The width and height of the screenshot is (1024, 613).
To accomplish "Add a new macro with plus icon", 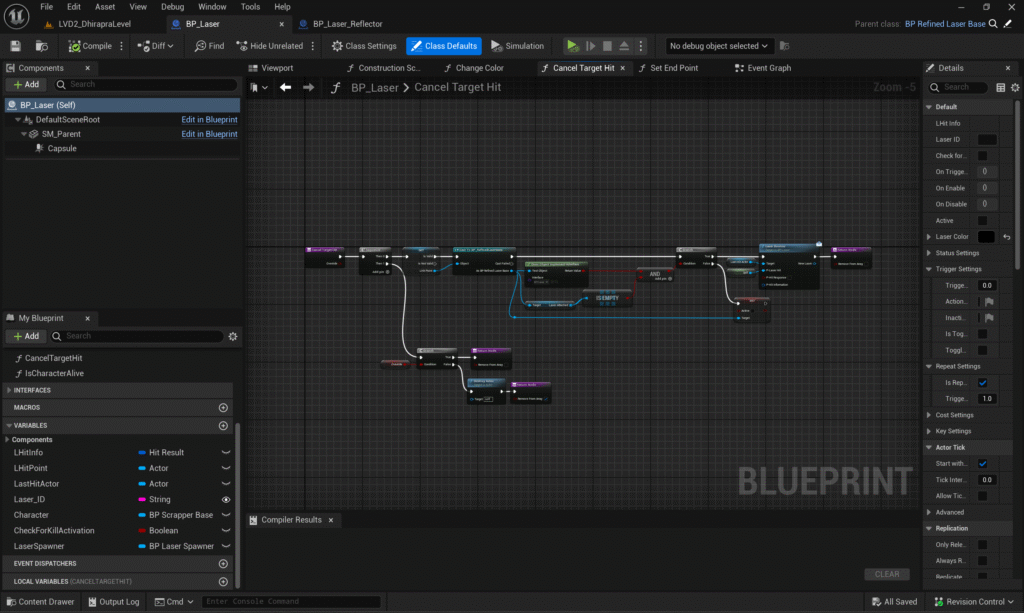I will (223, 407).
